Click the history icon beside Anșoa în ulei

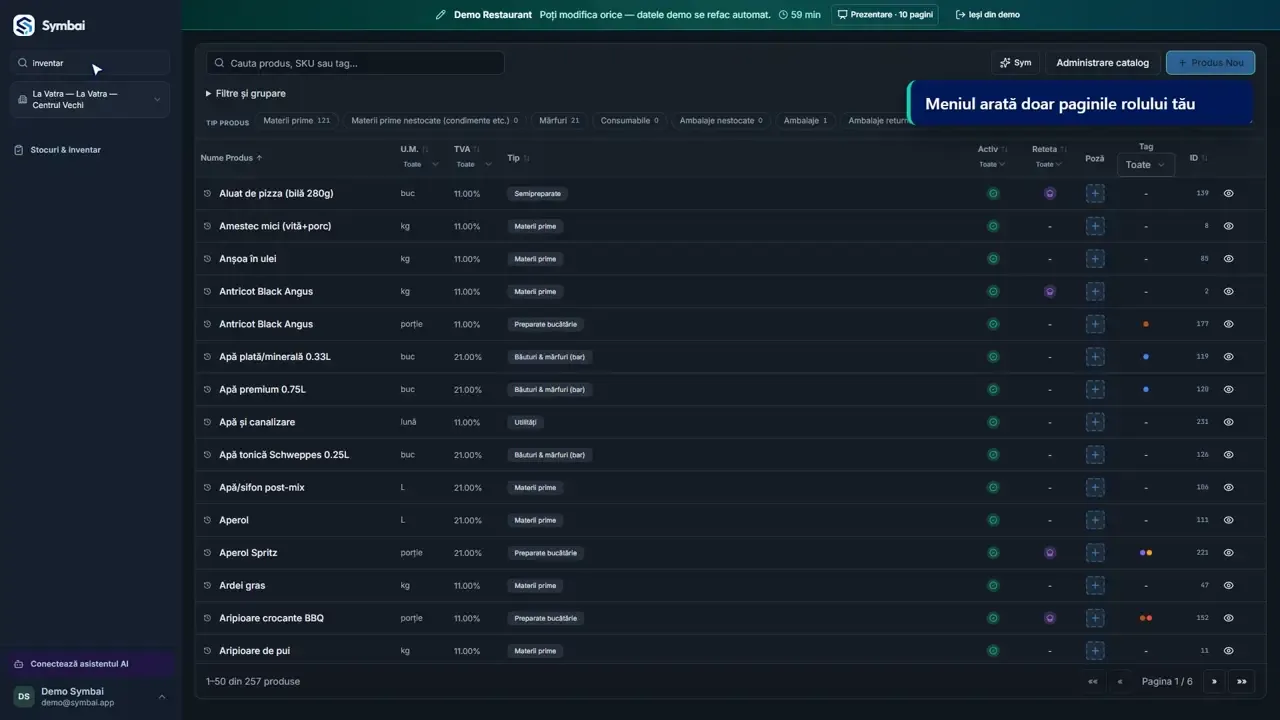tap(208, 259)
